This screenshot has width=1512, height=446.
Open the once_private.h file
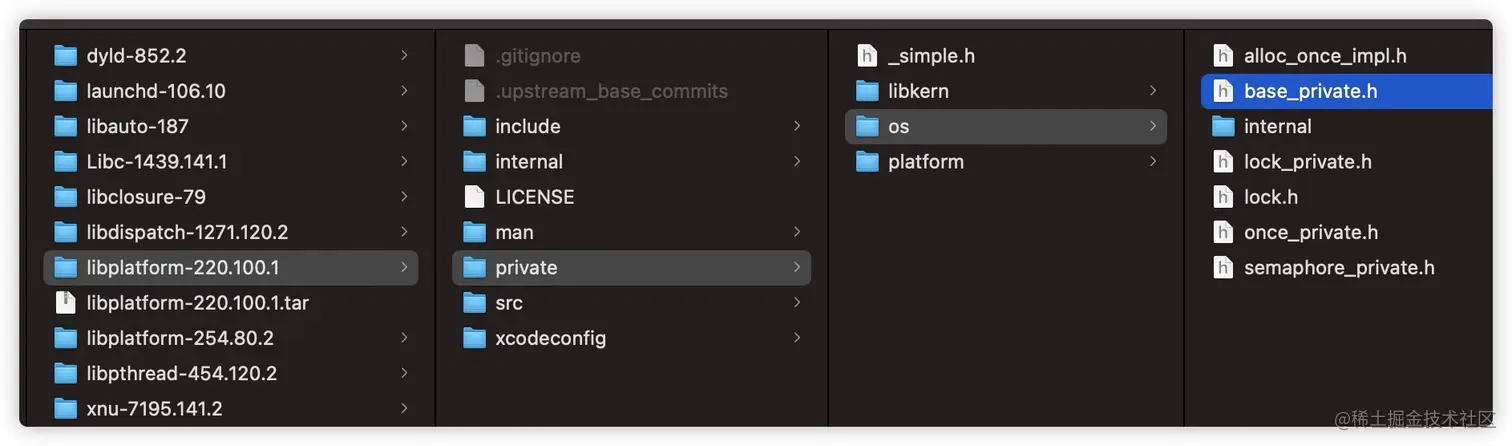pyautogui.click(x=1310, y=232)
